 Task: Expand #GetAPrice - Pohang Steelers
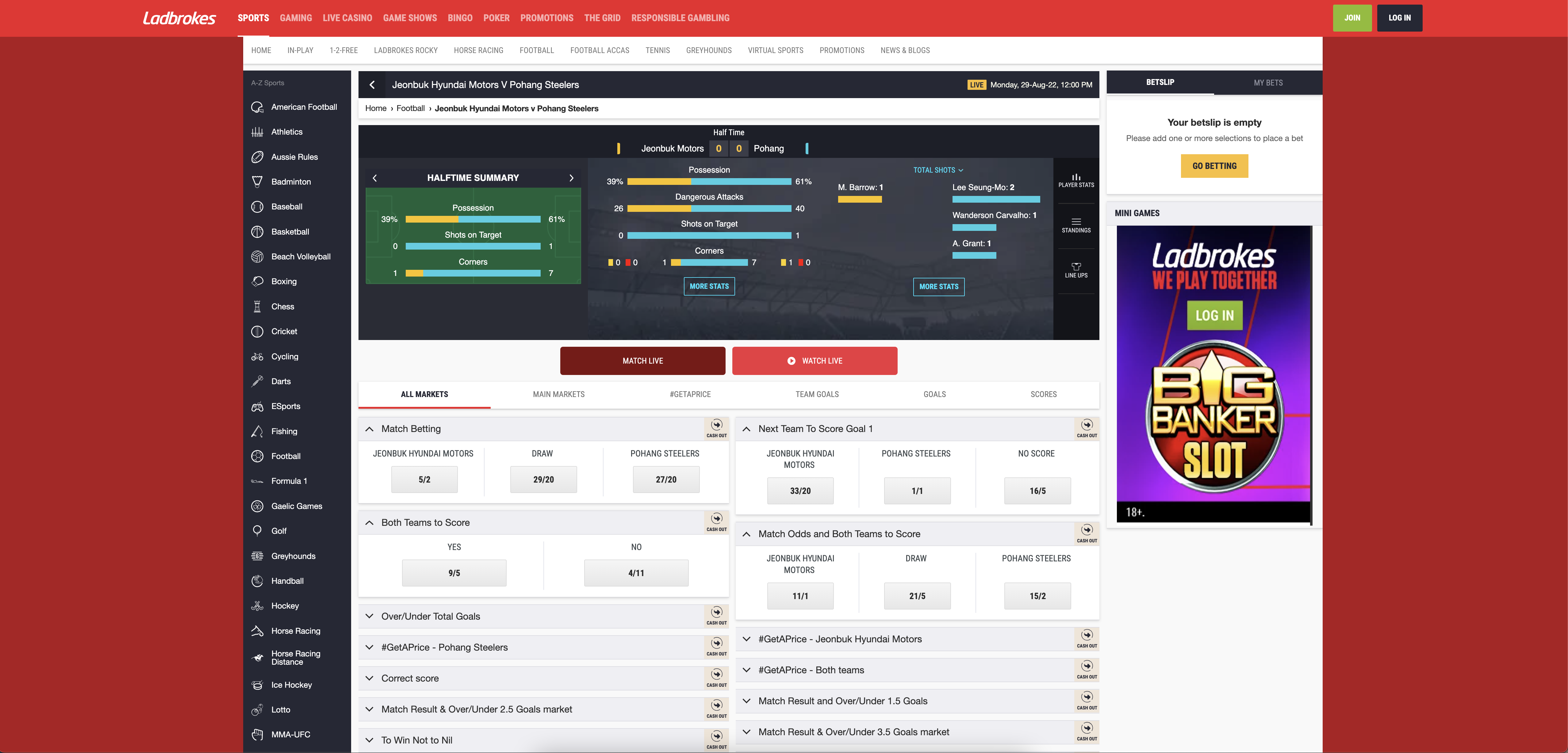tap(370, 648)
